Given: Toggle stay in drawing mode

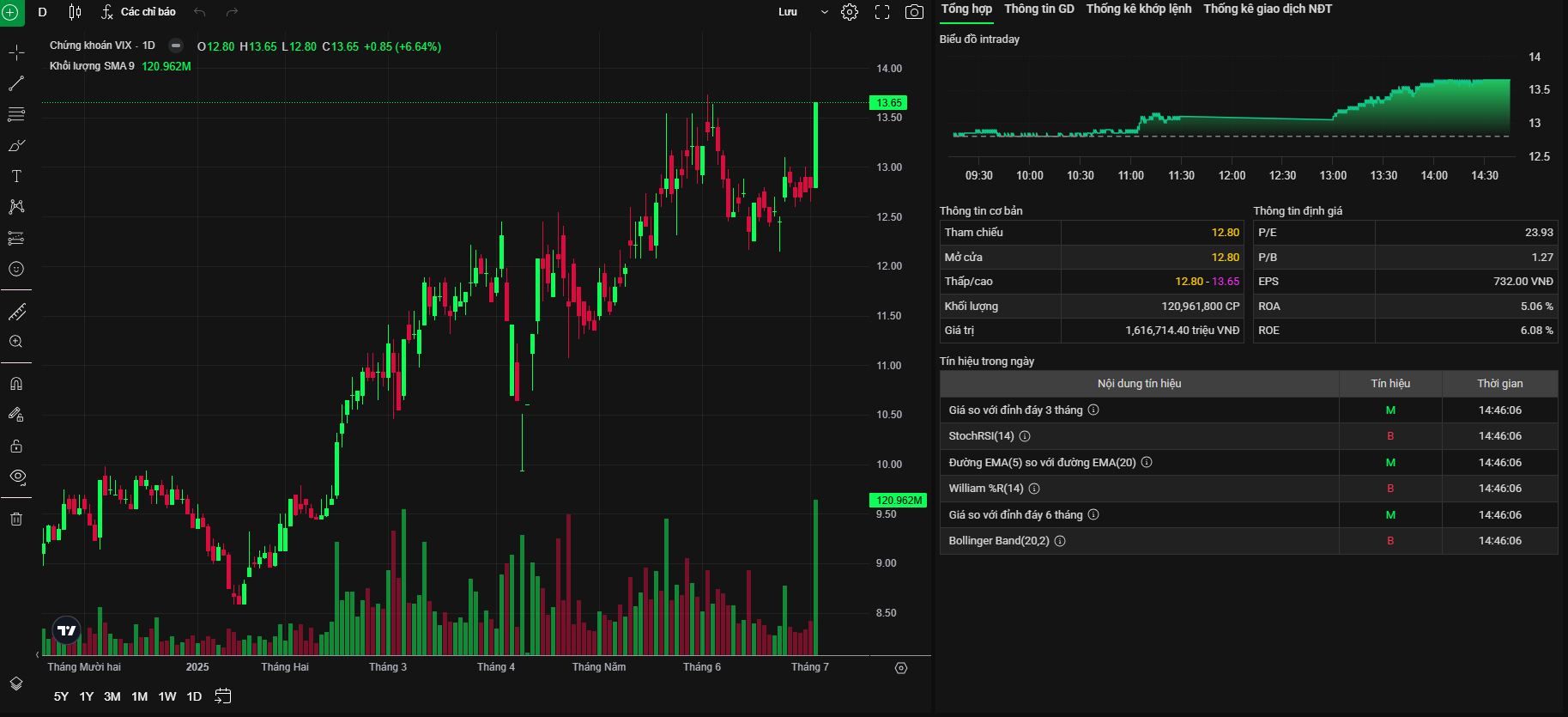Looking at the screenshot, I should pyautogui.click(x=16, y=415).
